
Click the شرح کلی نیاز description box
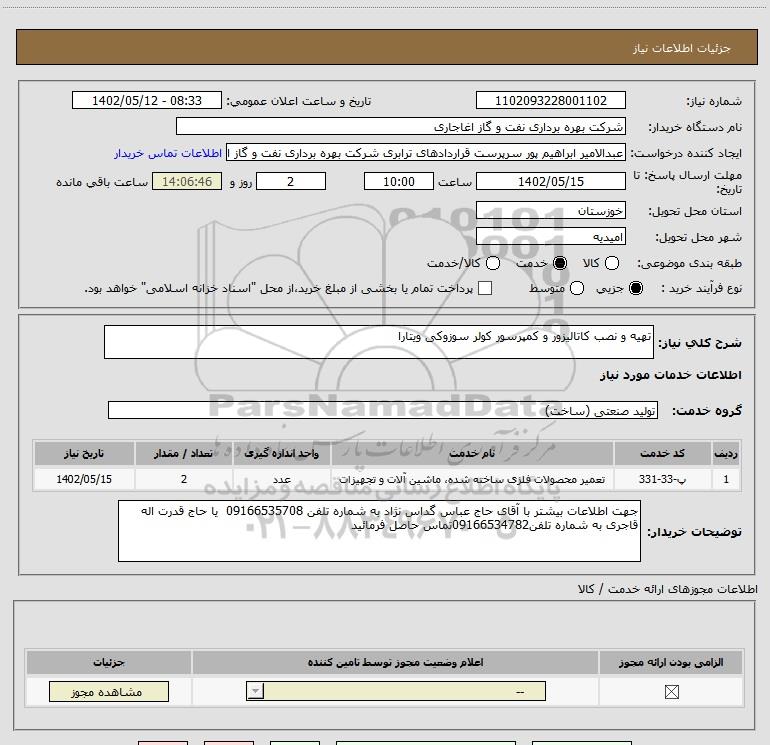click(x=379, y=342)
